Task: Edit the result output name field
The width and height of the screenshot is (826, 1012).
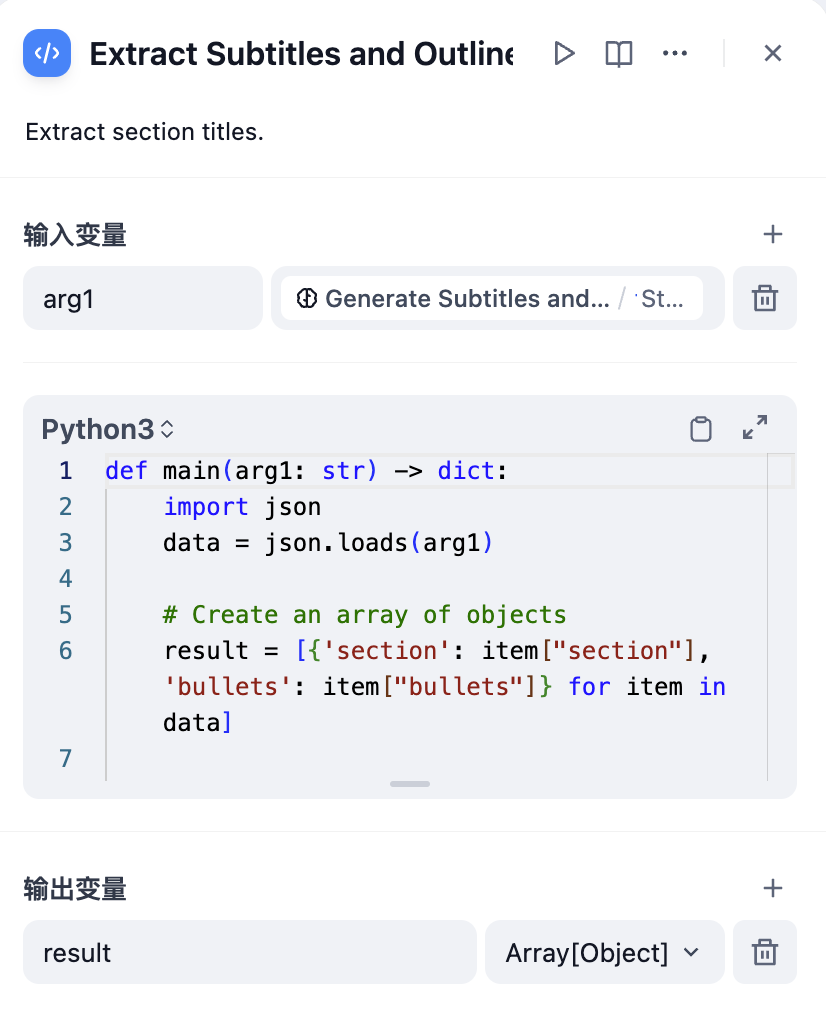Action: tap(250, 952)
